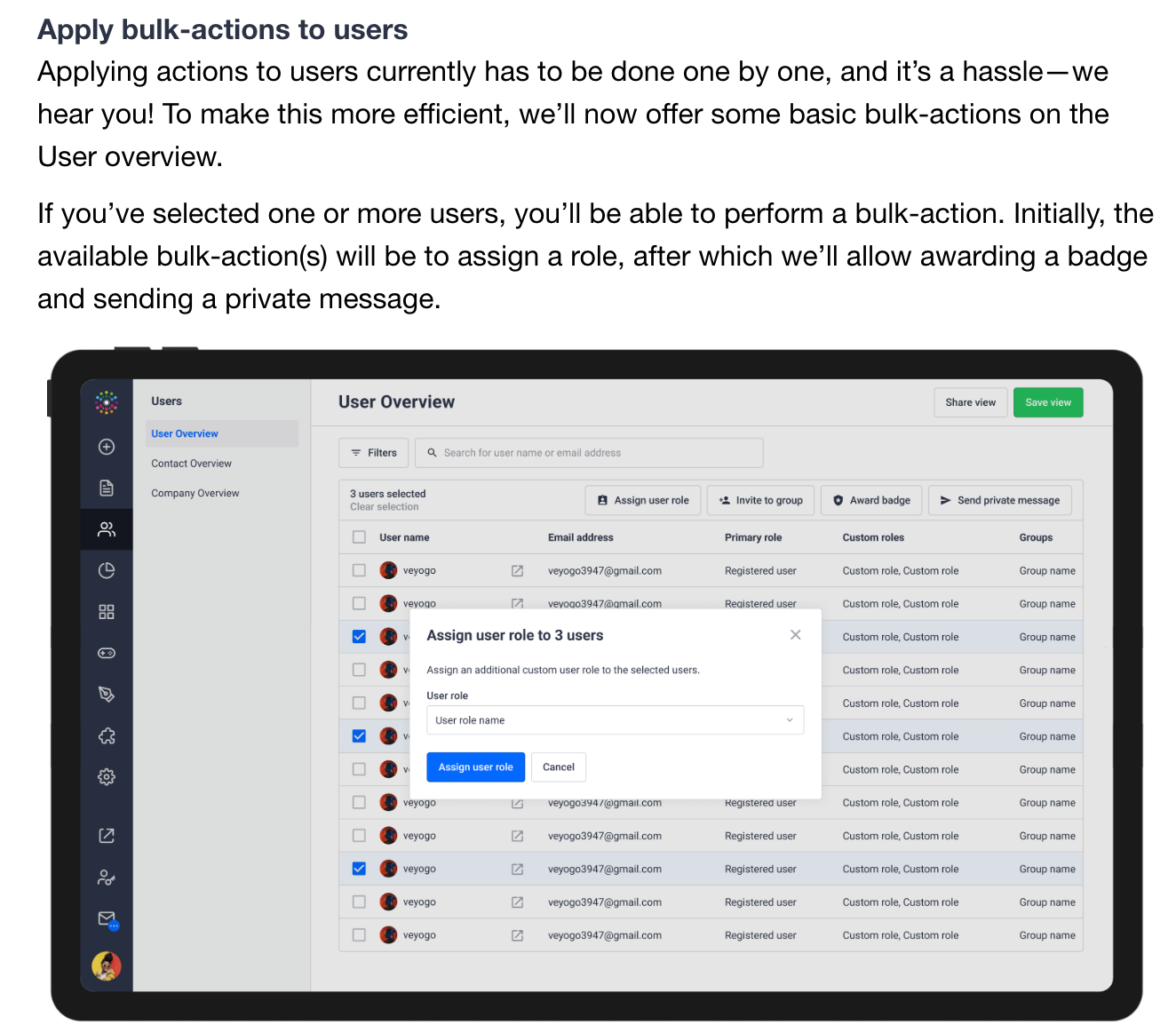The image size is (1176, 1025).
Task: Switch to Contact Overview menu item
Action: click(x=191, y=464)
